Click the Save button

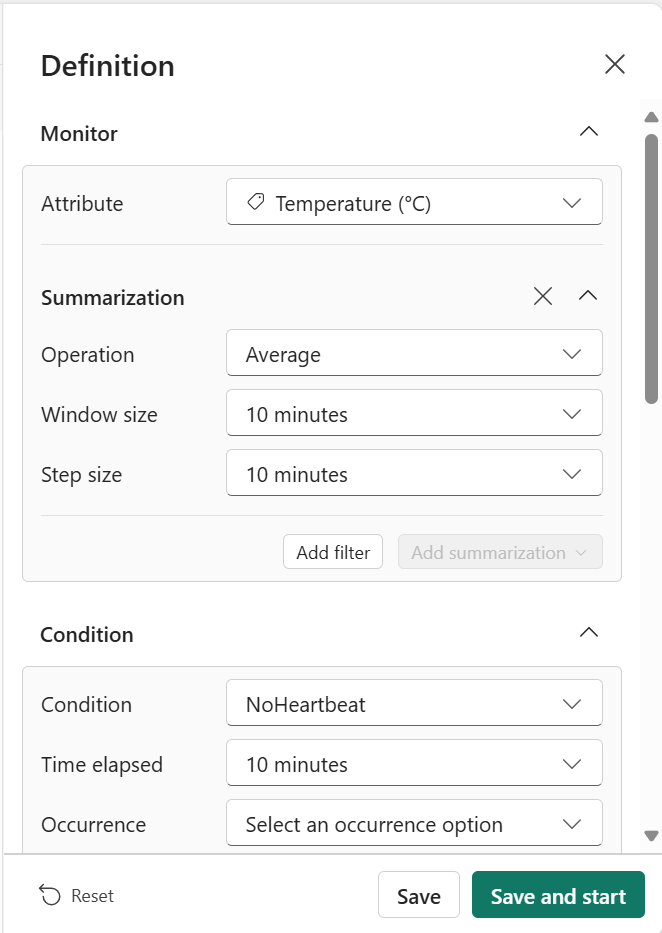coord(419,895)
